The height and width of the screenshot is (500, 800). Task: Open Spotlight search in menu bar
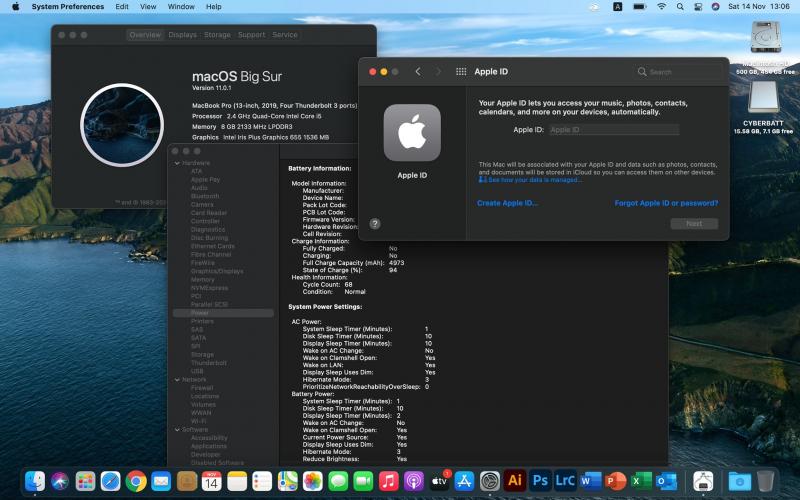(680, 7)
